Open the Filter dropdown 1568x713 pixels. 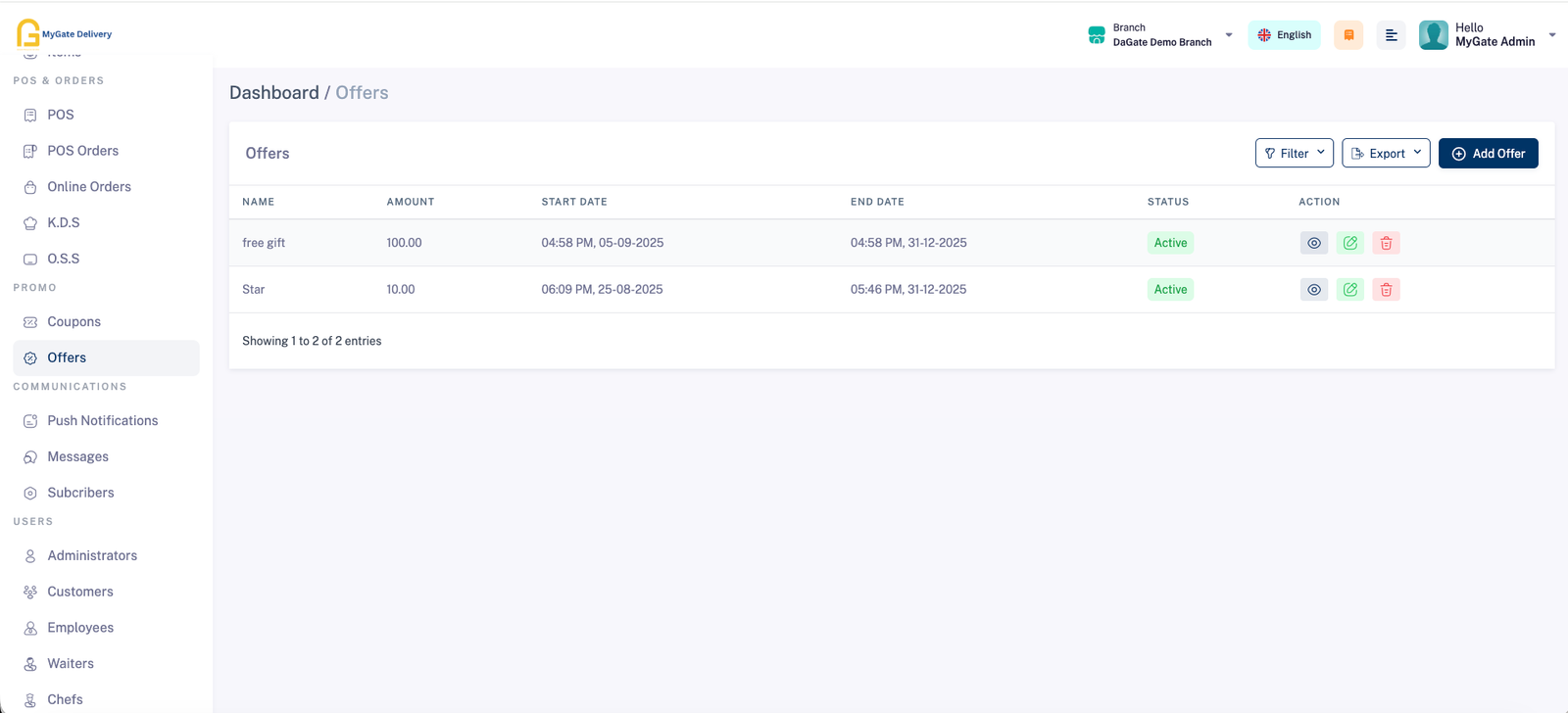click(1294, 154)
